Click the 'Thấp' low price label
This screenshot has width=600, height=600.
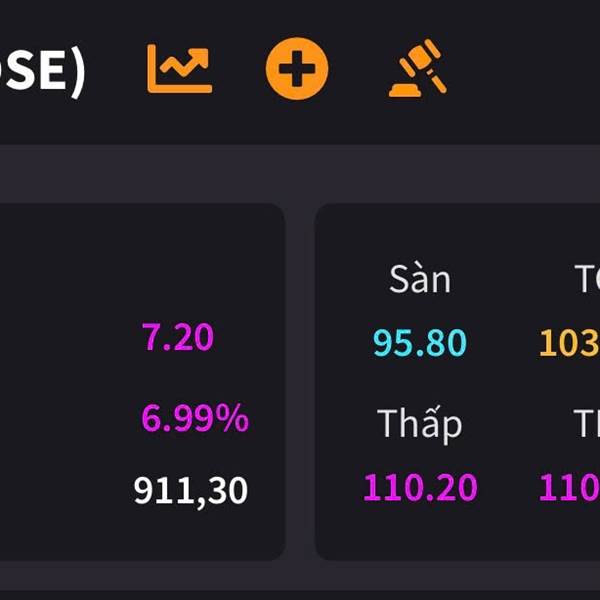click(x=420, y=425)
